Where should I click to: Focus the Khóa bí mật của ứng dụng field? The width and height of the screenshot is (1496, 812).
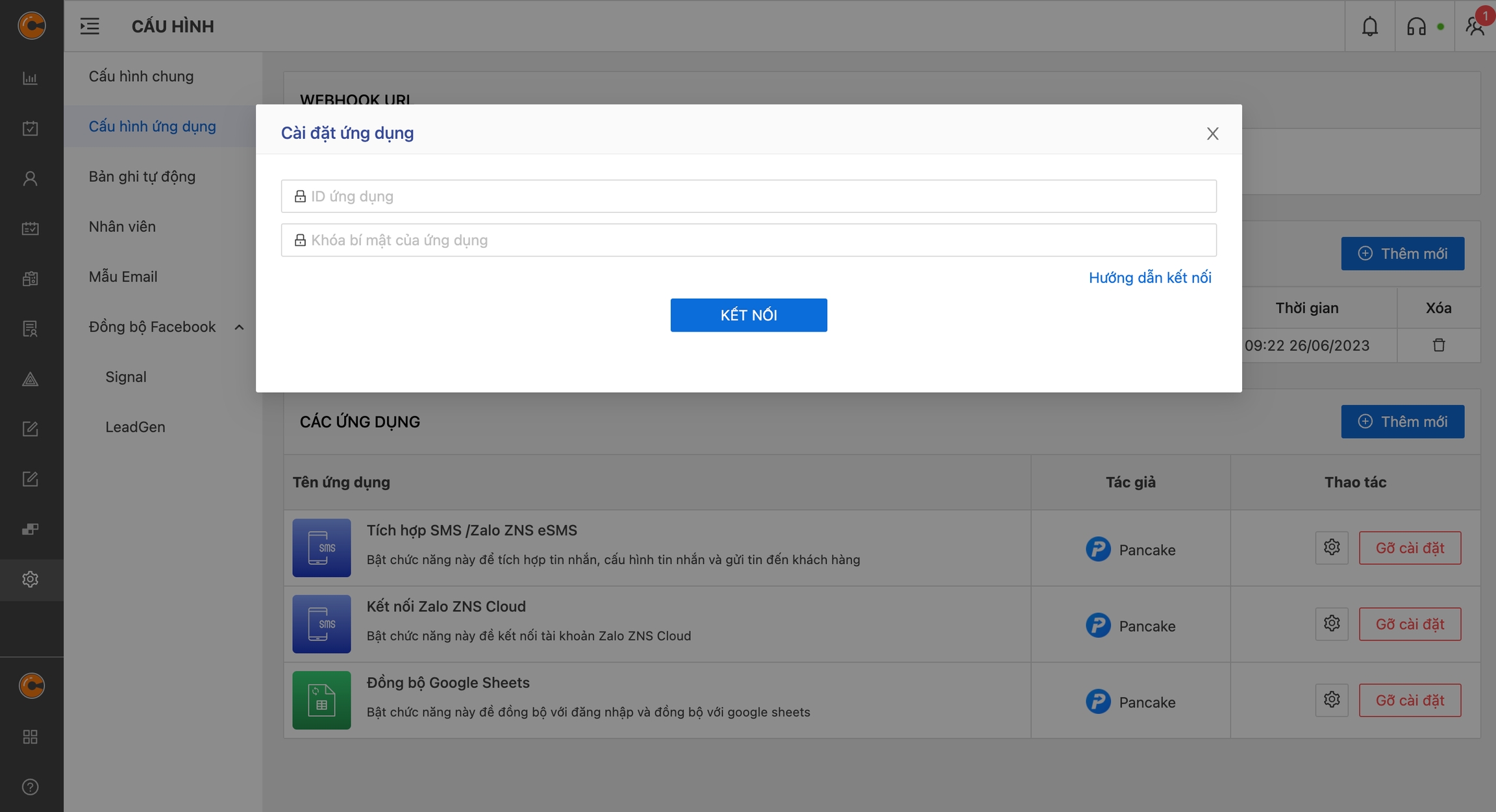(748, 240)
